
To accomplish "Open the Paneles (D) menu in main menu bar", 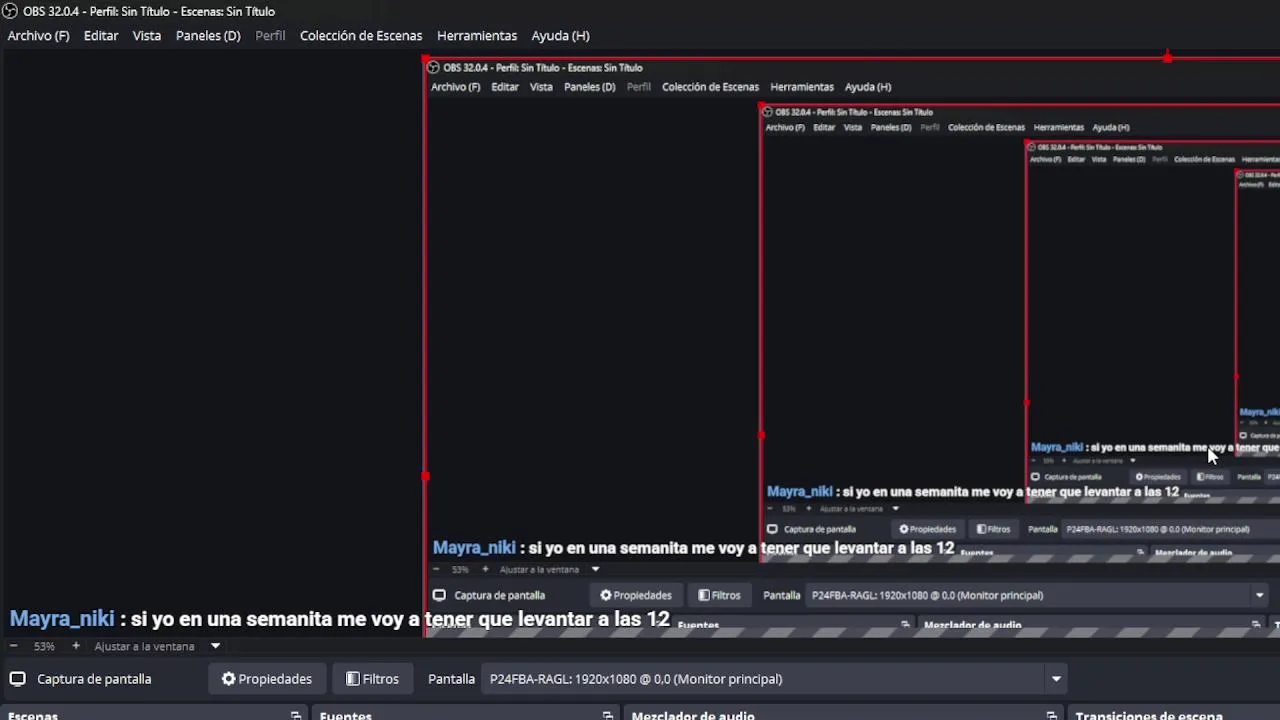I will pos(208,35).
